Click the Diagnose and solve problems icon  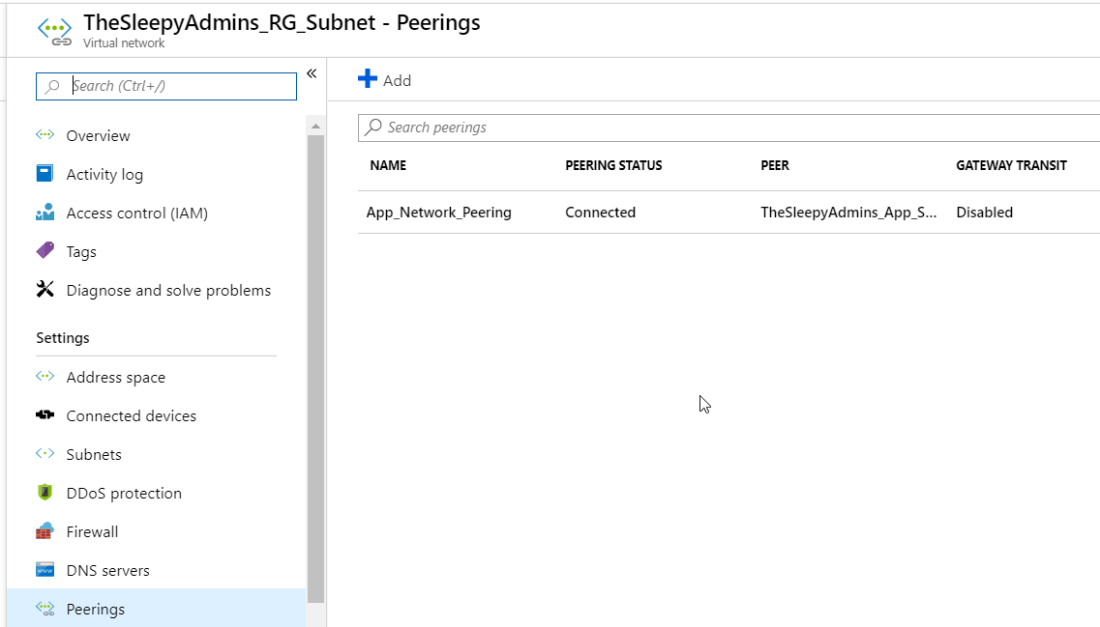tap(44, 290)
